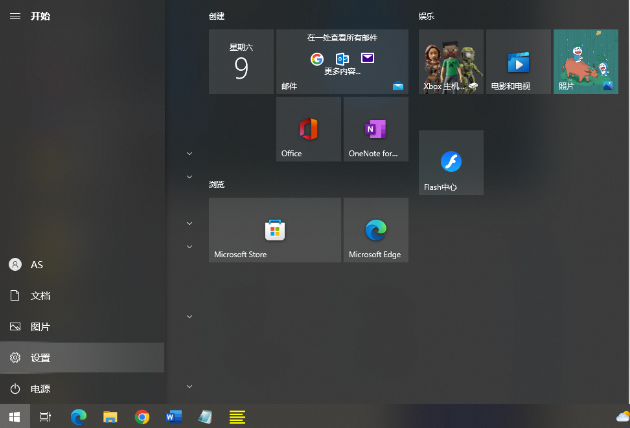Select 设置 in the Start sidebar
630x428 pixels.
pos(40,358)
